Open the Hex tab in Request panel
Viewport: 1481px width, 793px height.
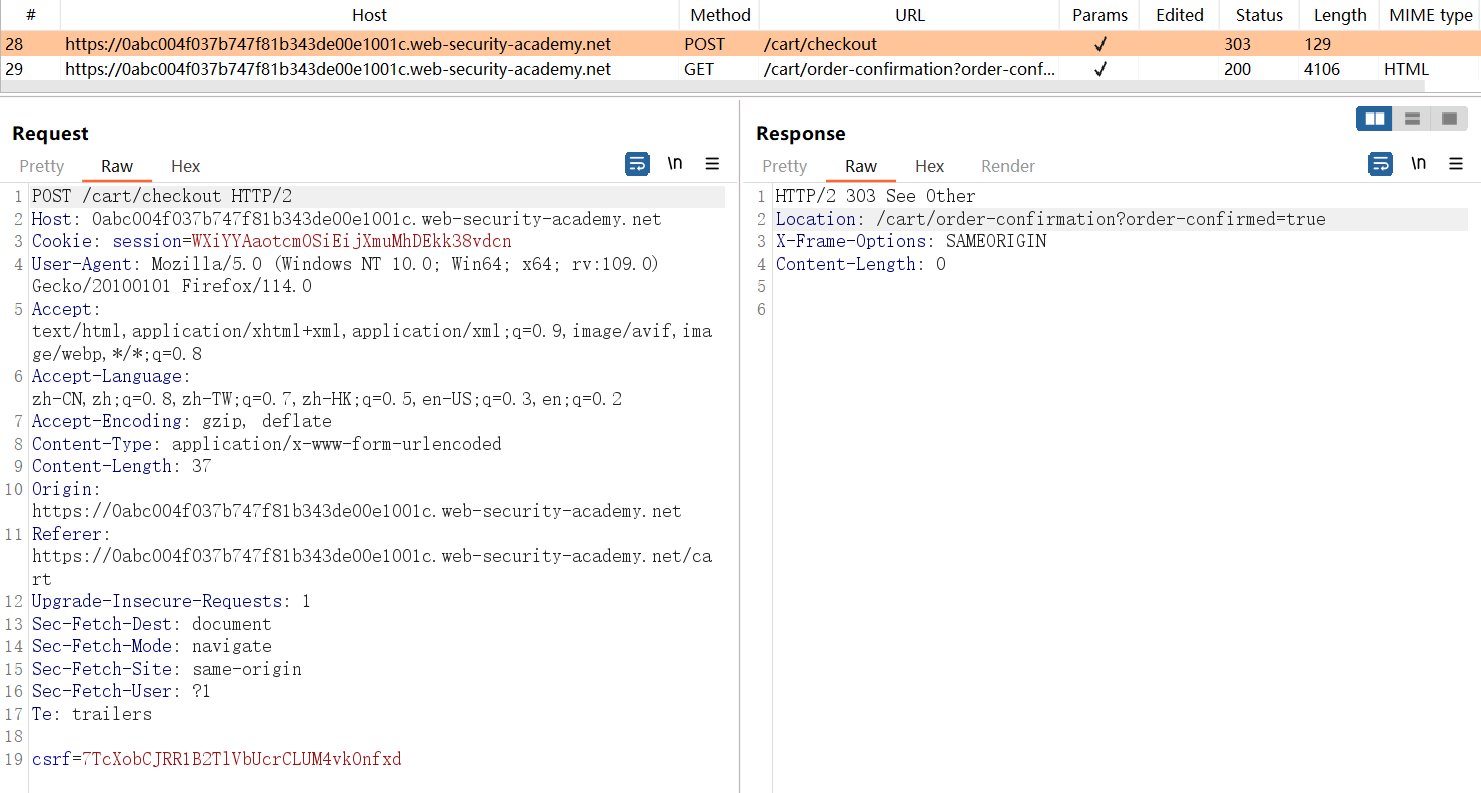185,166
